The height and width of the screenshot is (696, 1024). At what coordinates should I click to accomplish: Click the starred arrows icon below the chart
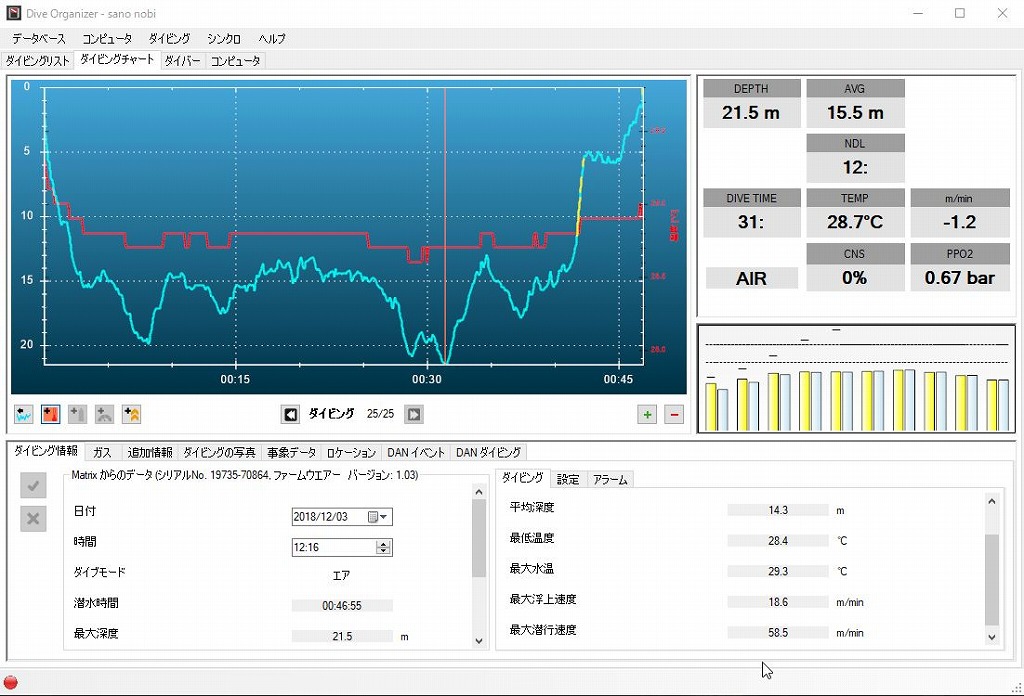132,414
